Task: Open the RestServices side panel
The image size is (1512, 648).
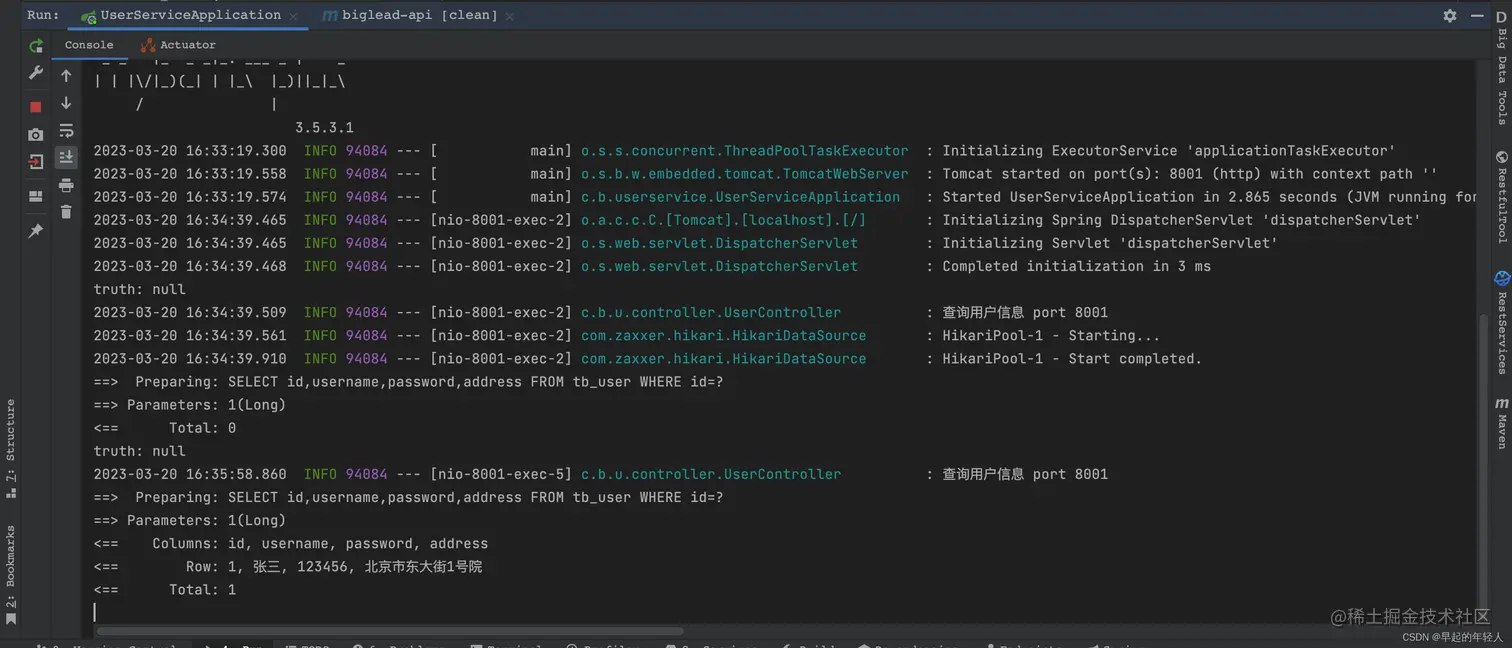Action: [1501, 323]
